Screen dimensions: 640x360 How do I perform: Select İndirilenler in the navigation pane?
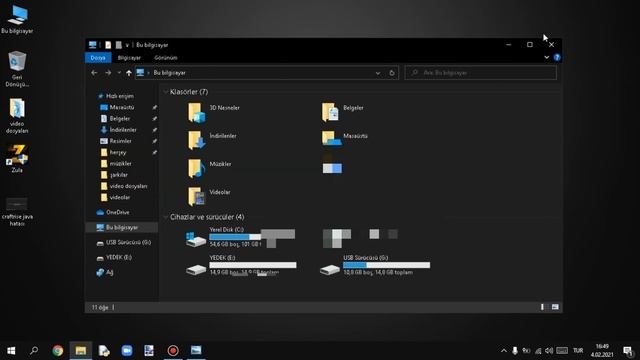point(123,130)
